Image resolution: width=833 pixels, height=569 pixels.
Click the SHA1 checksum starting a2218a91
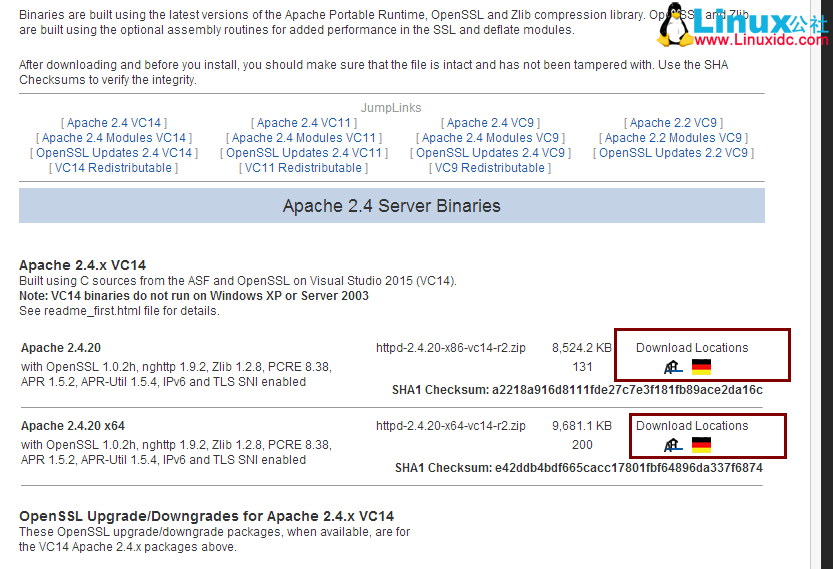pyautogui.click(x=577, y=390)
